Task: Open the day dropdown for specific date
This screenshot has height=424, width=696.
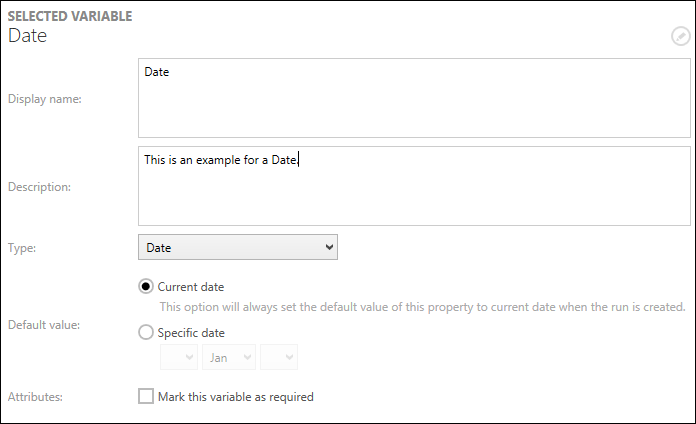Action: pos(179,357)
